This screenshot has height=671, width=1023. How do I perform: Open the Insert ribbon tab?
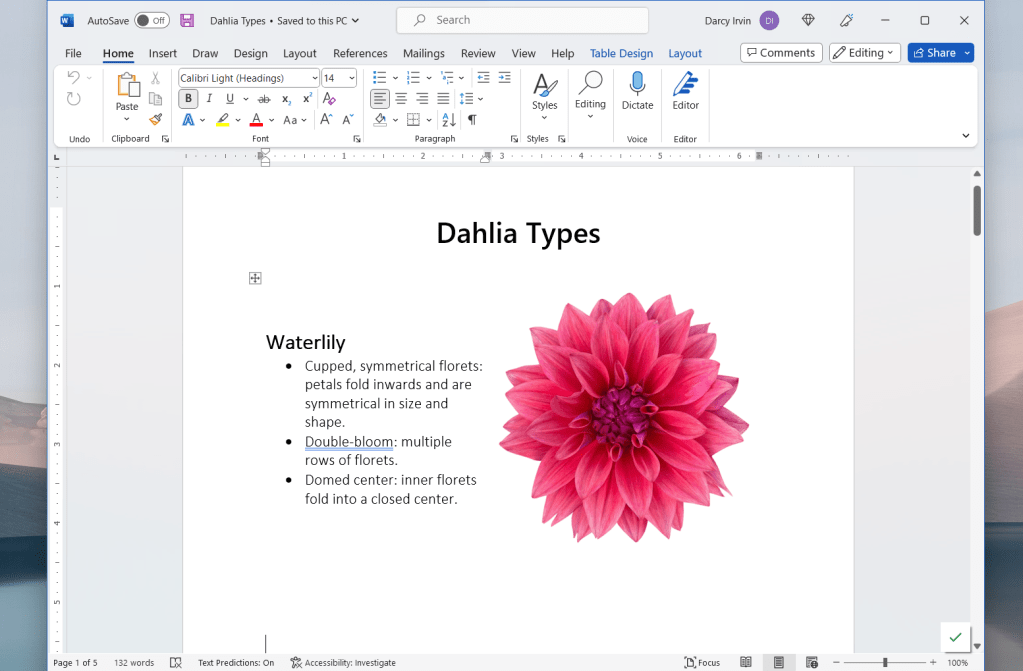tap(163, 54)
